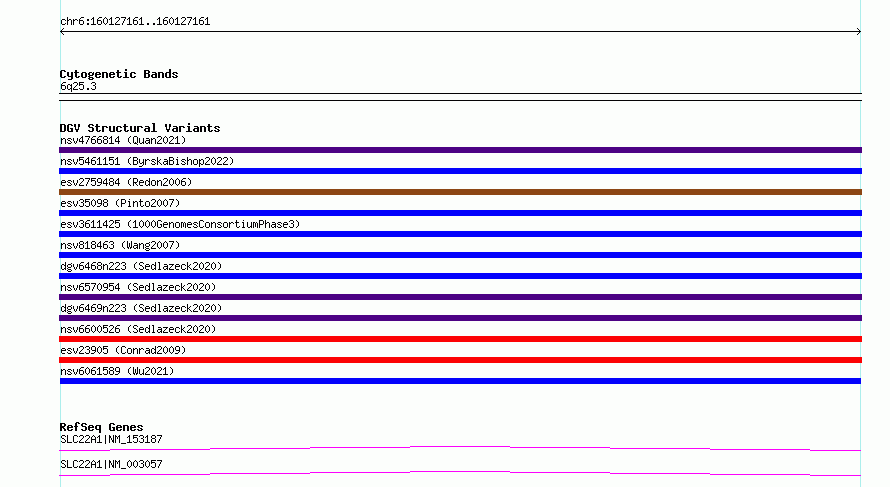
Task: Click the cytogenetic band 6q25.3 bar
Action: coord(460,97)
